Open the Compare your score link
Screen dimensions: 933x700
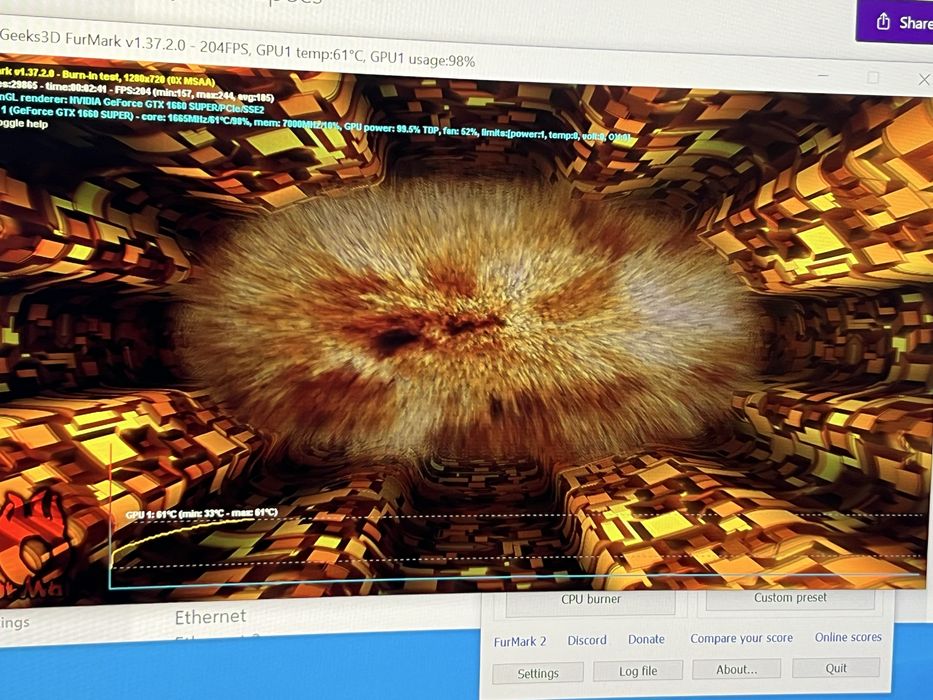(741, 638)
